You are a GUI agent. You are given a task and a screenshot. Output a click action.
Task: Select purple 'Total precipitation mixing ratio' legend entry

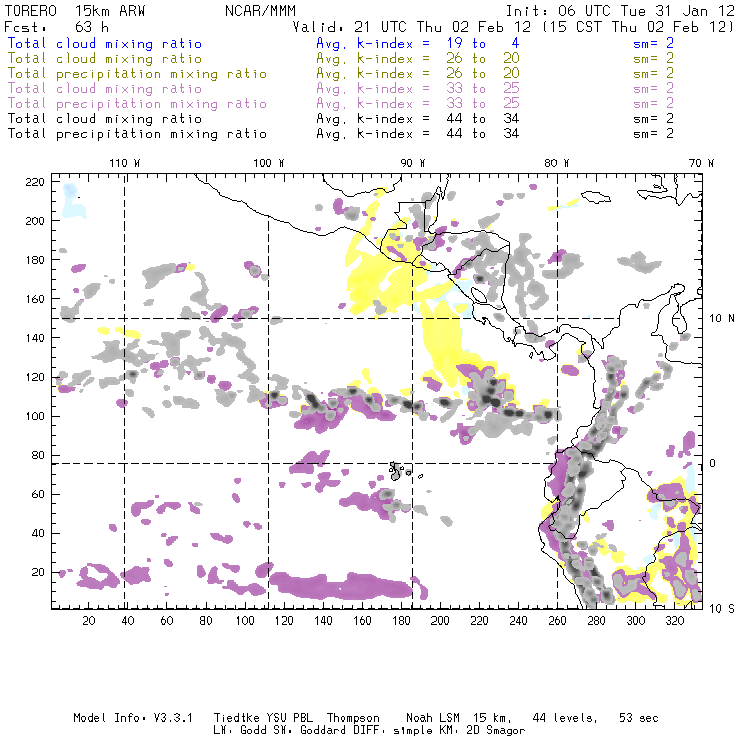pos(137,104)
